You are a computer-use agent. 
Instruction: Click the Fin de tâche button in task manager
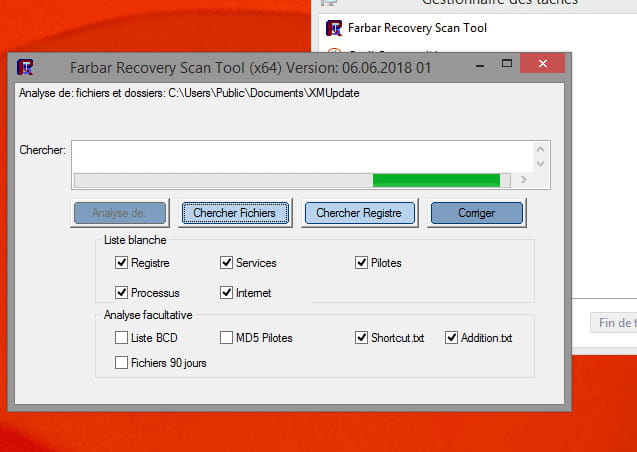click(613, 323)
